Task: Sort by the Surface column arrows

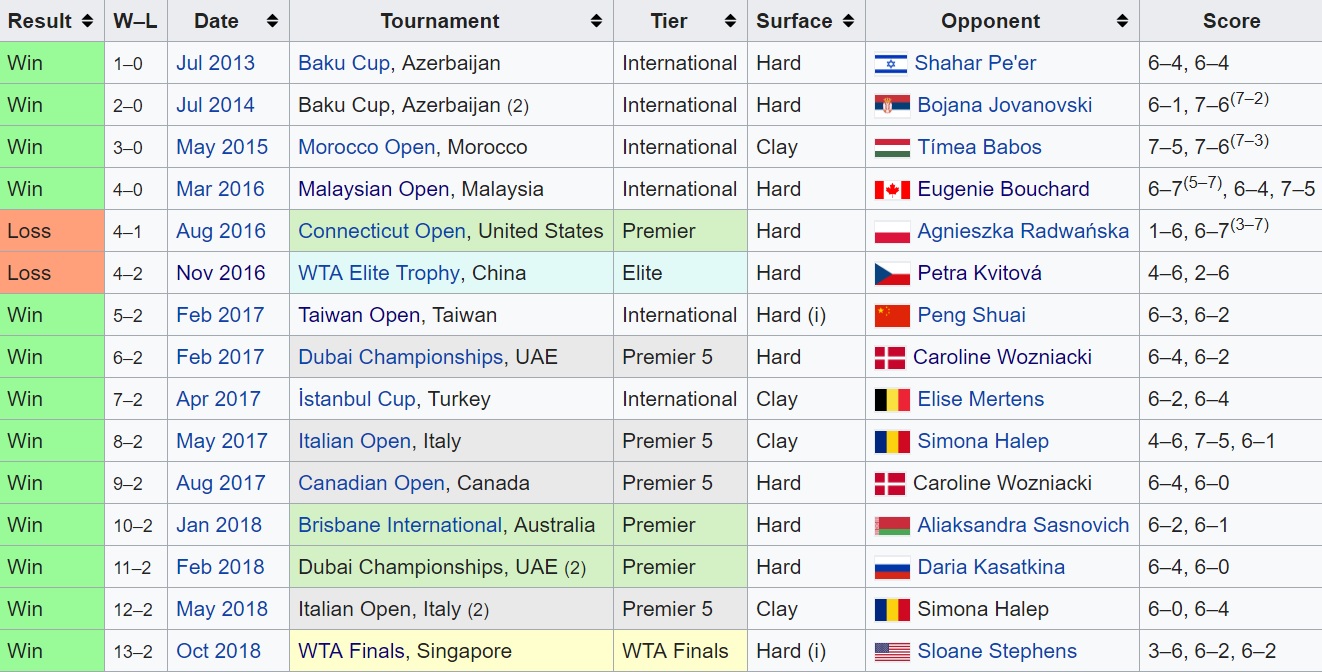Action: coord(849,21)
